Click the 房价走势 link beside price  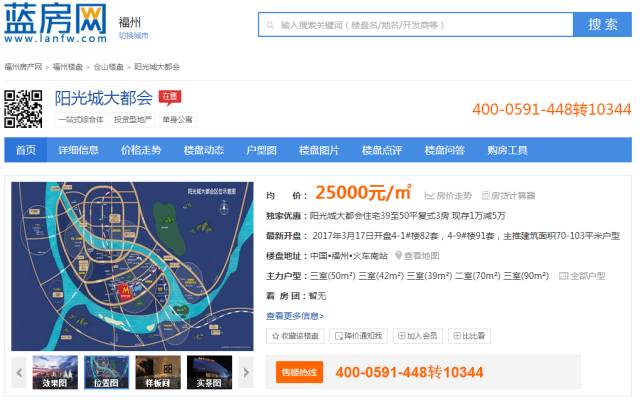454,196
